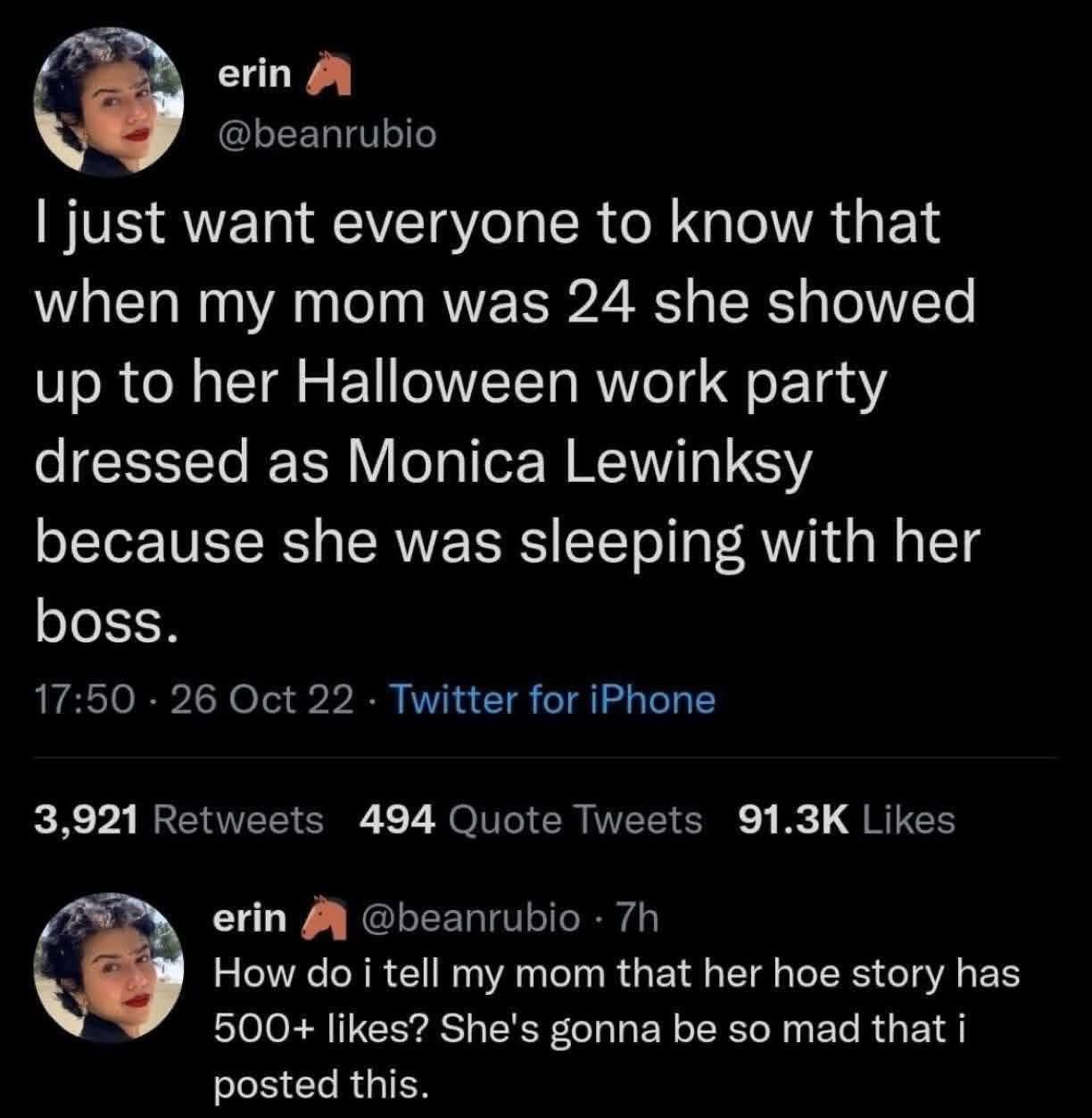Click main tweet text starting 'I just want'
This screenshot has width=1092, height=1118.
point(487,223)
